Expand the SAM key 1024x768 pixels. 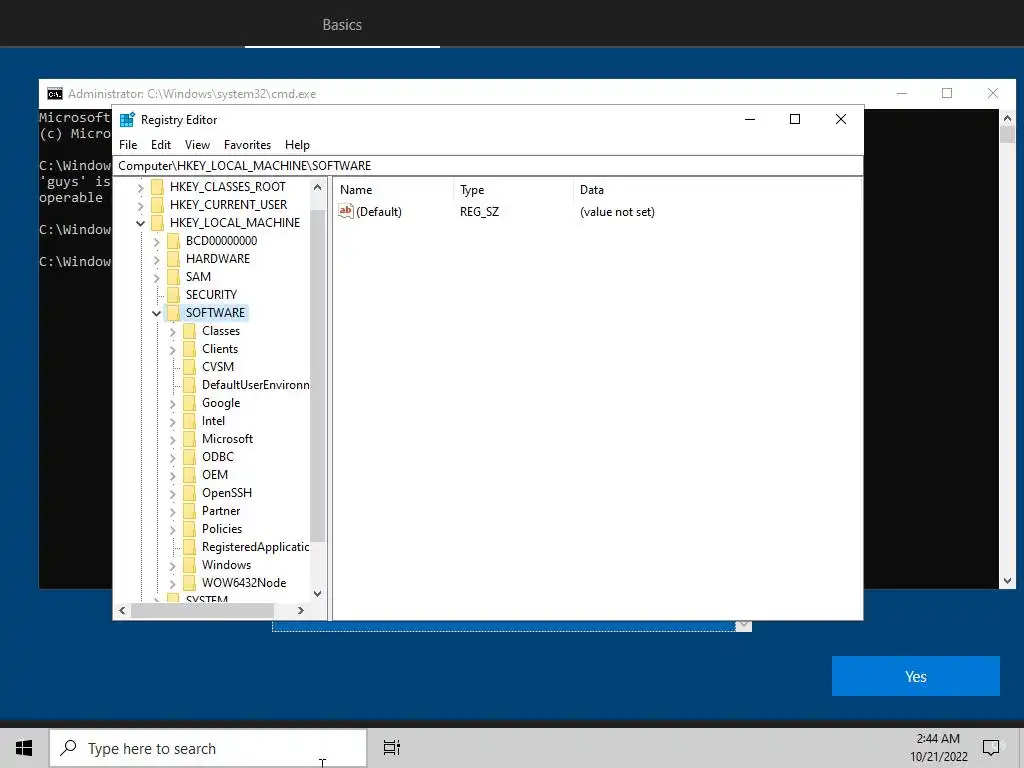click(x=157, y=278)
